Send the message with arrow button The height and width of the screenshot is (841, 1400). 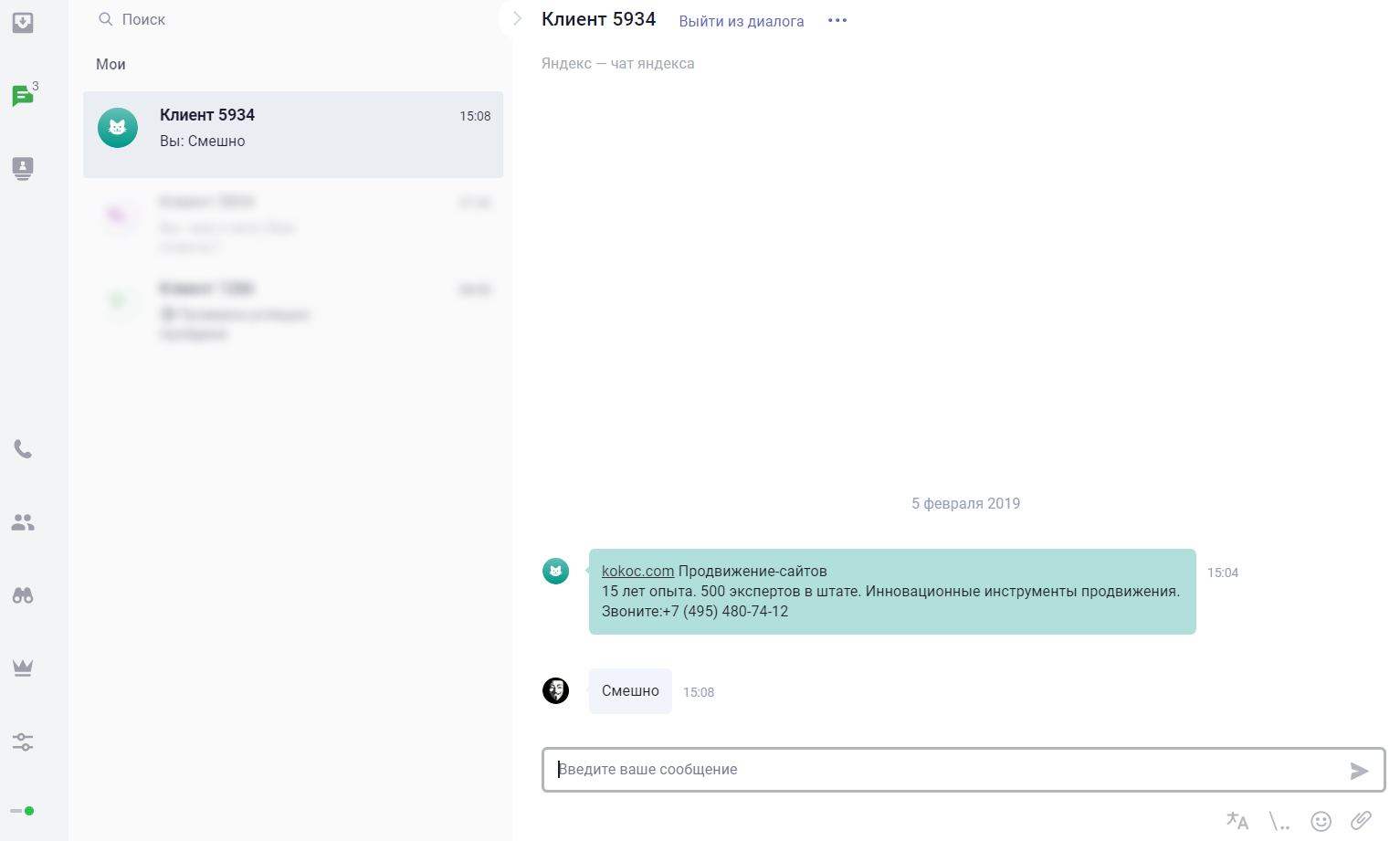(1359, 771)
